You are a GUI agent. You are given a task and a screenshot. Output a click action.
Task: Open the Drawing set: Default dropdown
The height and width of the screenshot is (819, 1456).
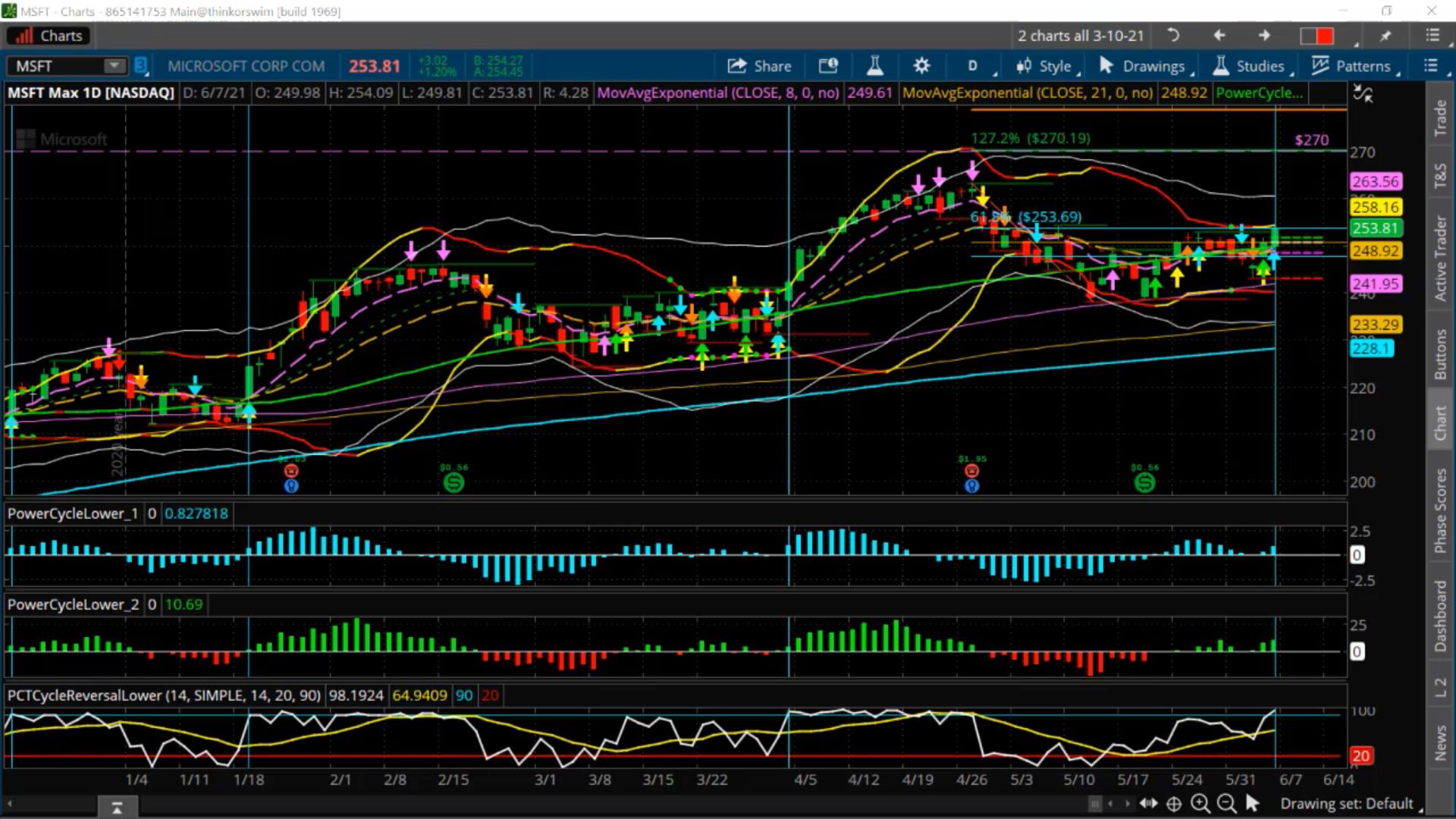click(x=1350, y=804)
